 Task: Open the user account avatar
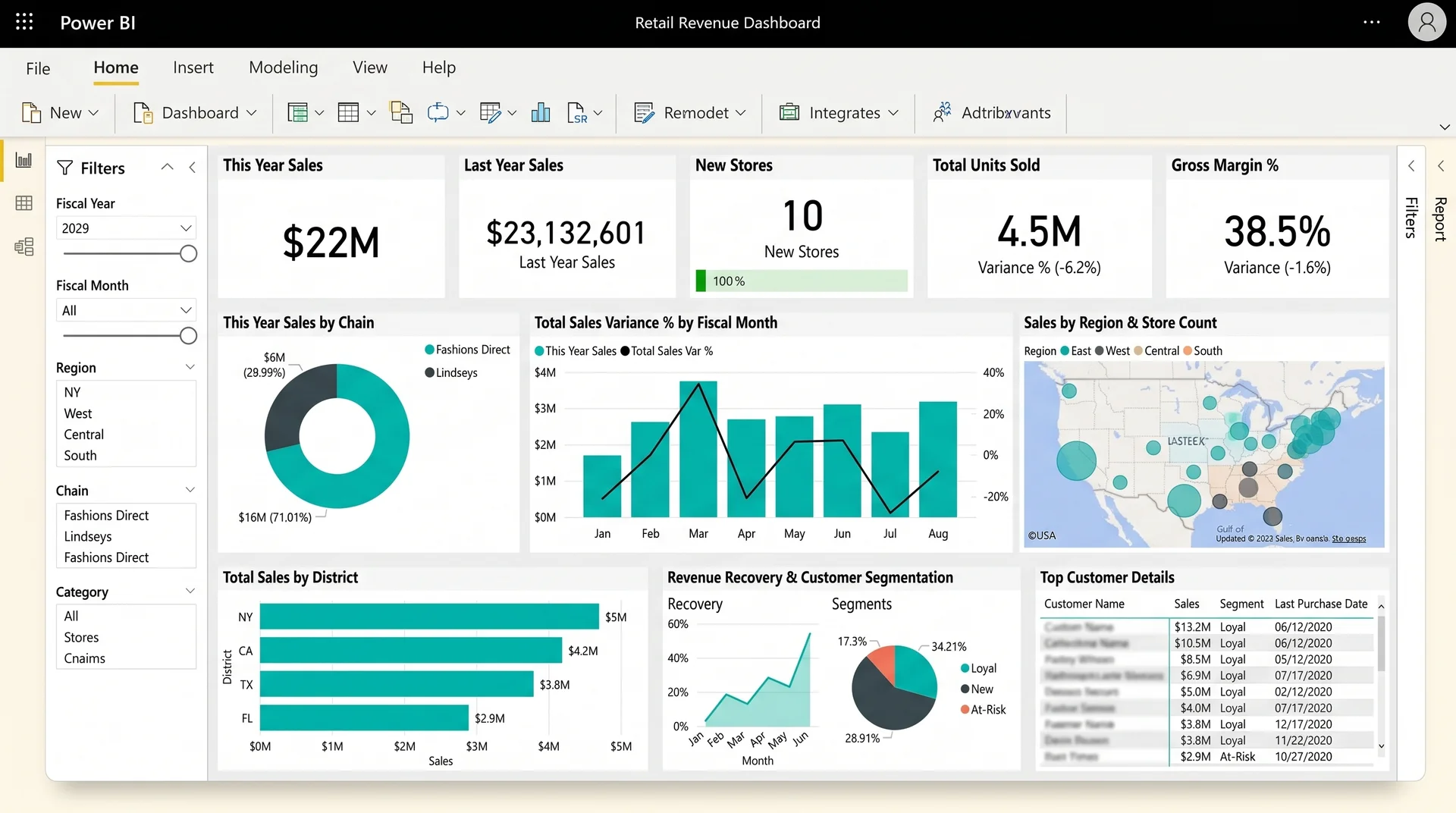click(x=1427, y=22)
